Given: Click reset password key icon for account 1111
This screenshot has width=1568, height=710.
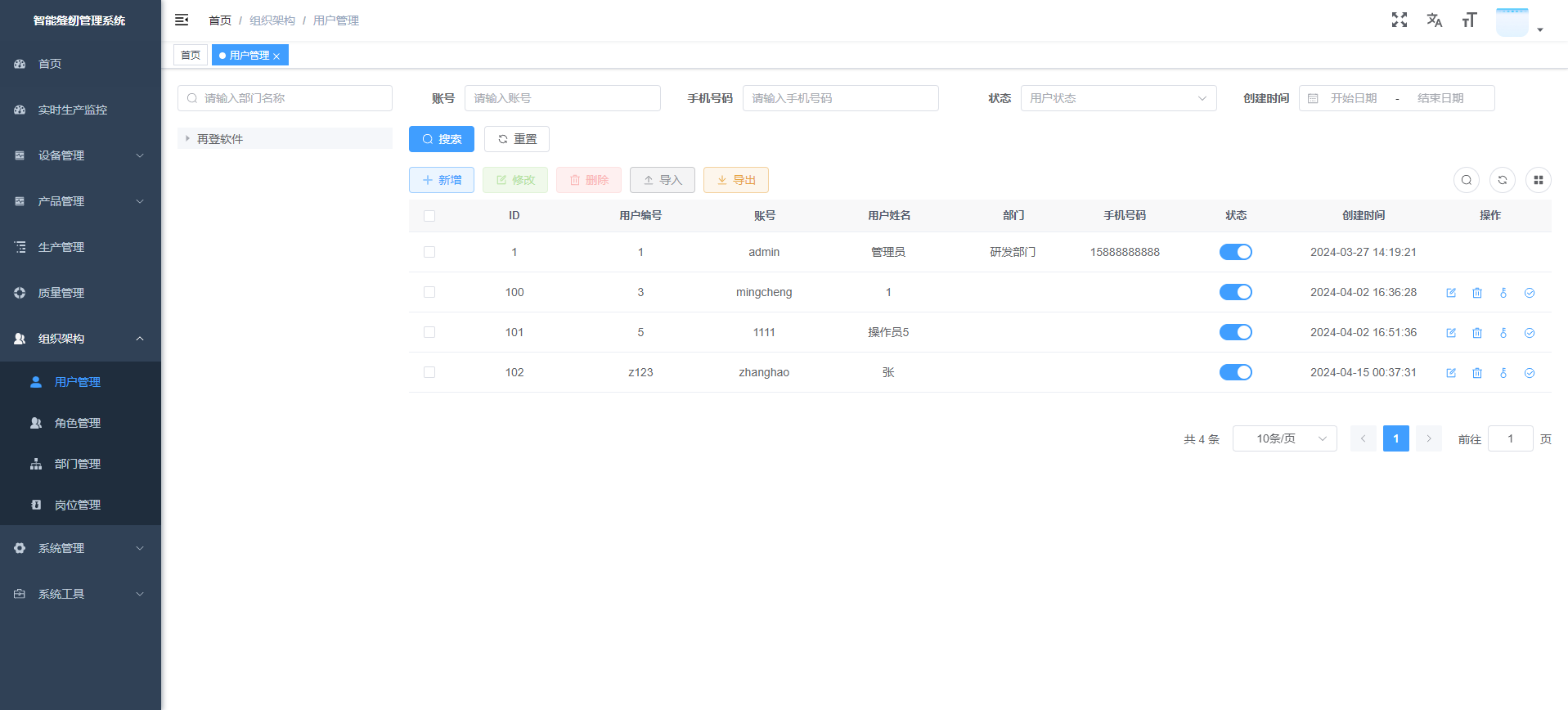Looking at the screenshot, I should pos(1503,333).
